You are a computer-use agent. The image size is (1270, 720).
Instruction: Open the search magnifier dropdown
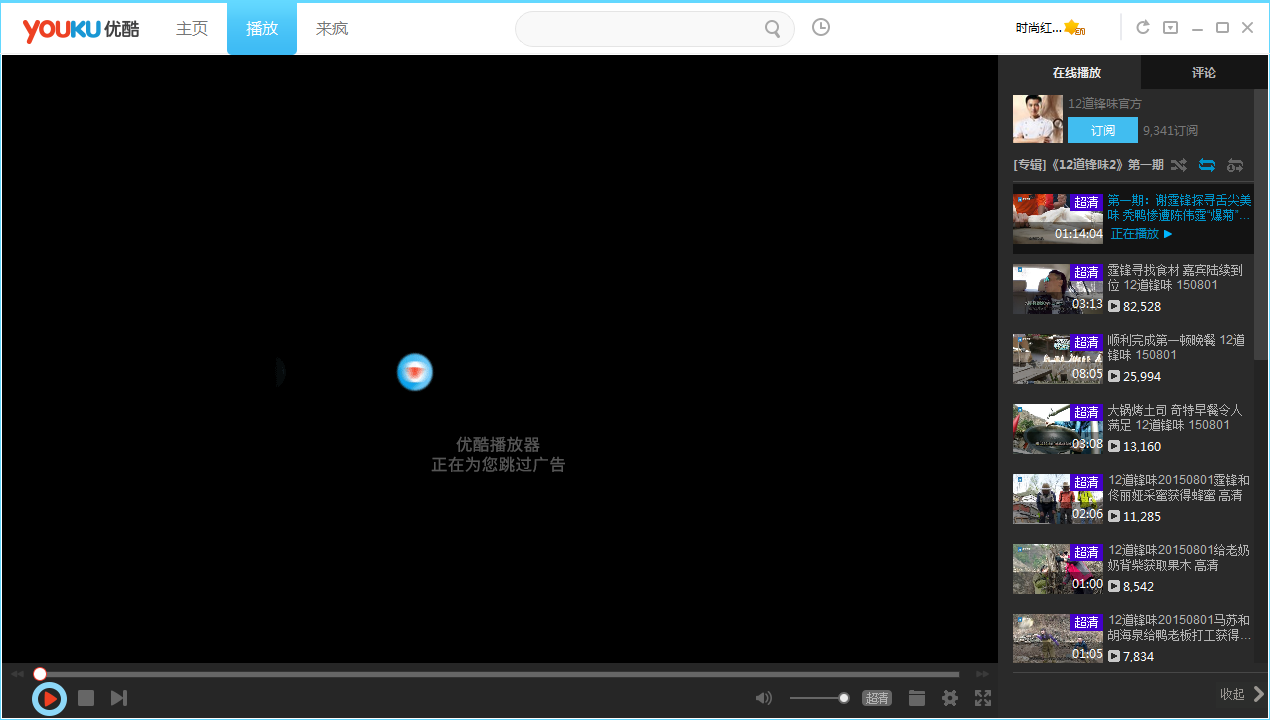(772, 29)
